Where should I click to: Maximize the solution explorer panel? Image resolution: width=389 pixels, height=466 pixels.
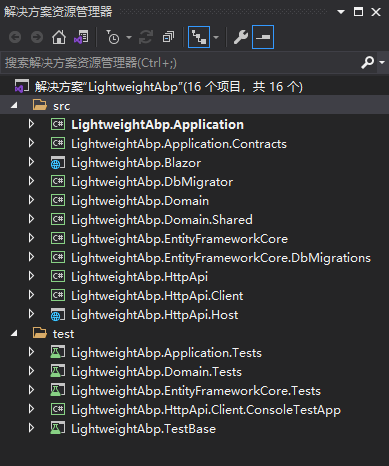click(358, 12)
